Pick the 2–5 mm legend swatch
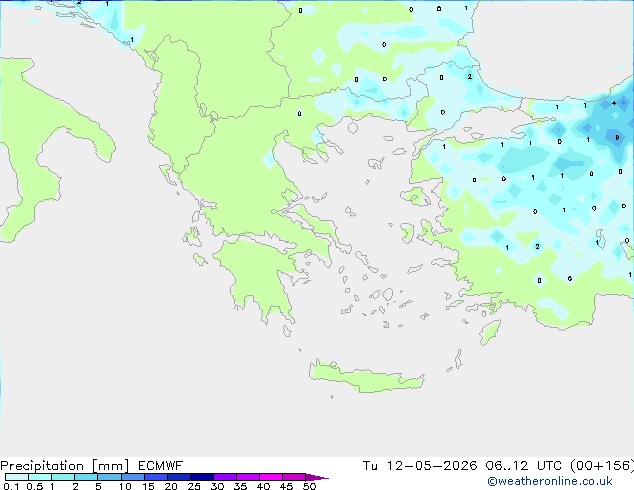The height and width of the screenshot is (490, 634). click(86, 477)
